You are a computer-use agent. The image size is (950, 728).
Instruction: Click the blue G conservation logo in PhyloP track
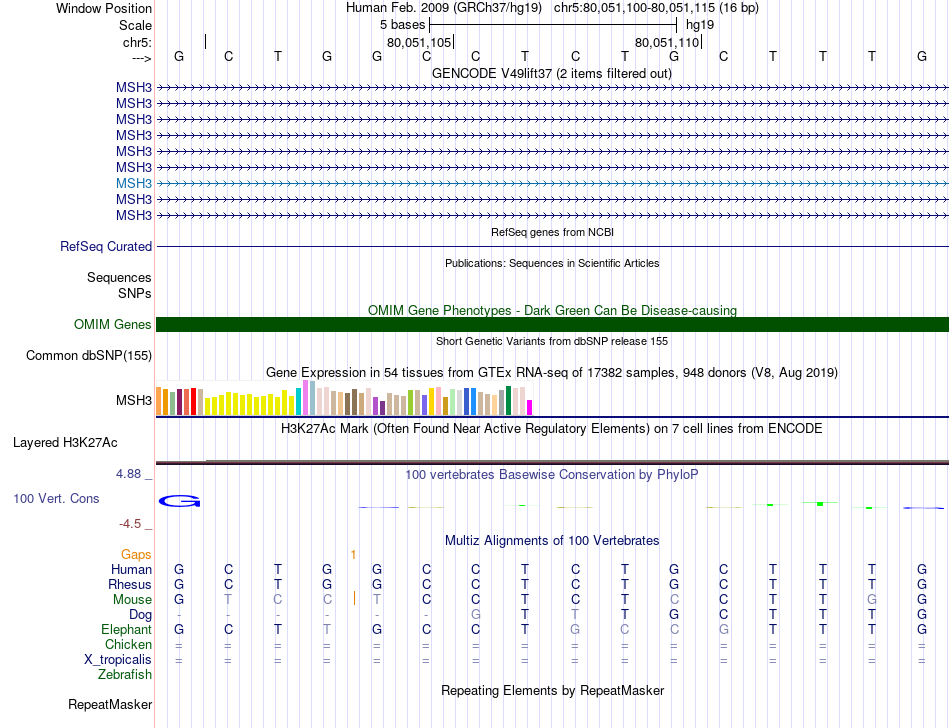tap(179, 501)
